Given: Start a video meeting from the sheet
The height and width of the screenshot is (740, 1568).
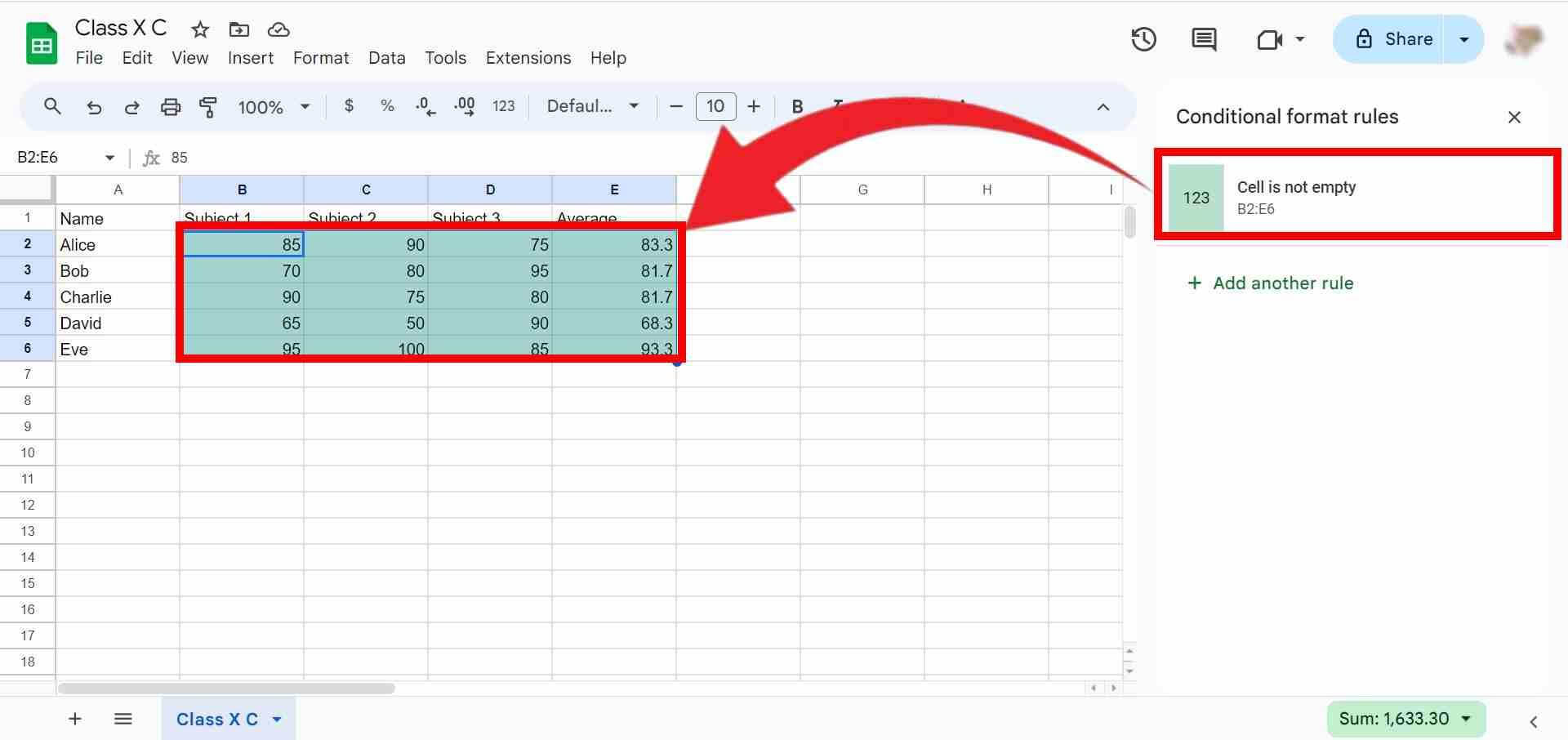Looking at the screenshot, I should (1272, 38).
